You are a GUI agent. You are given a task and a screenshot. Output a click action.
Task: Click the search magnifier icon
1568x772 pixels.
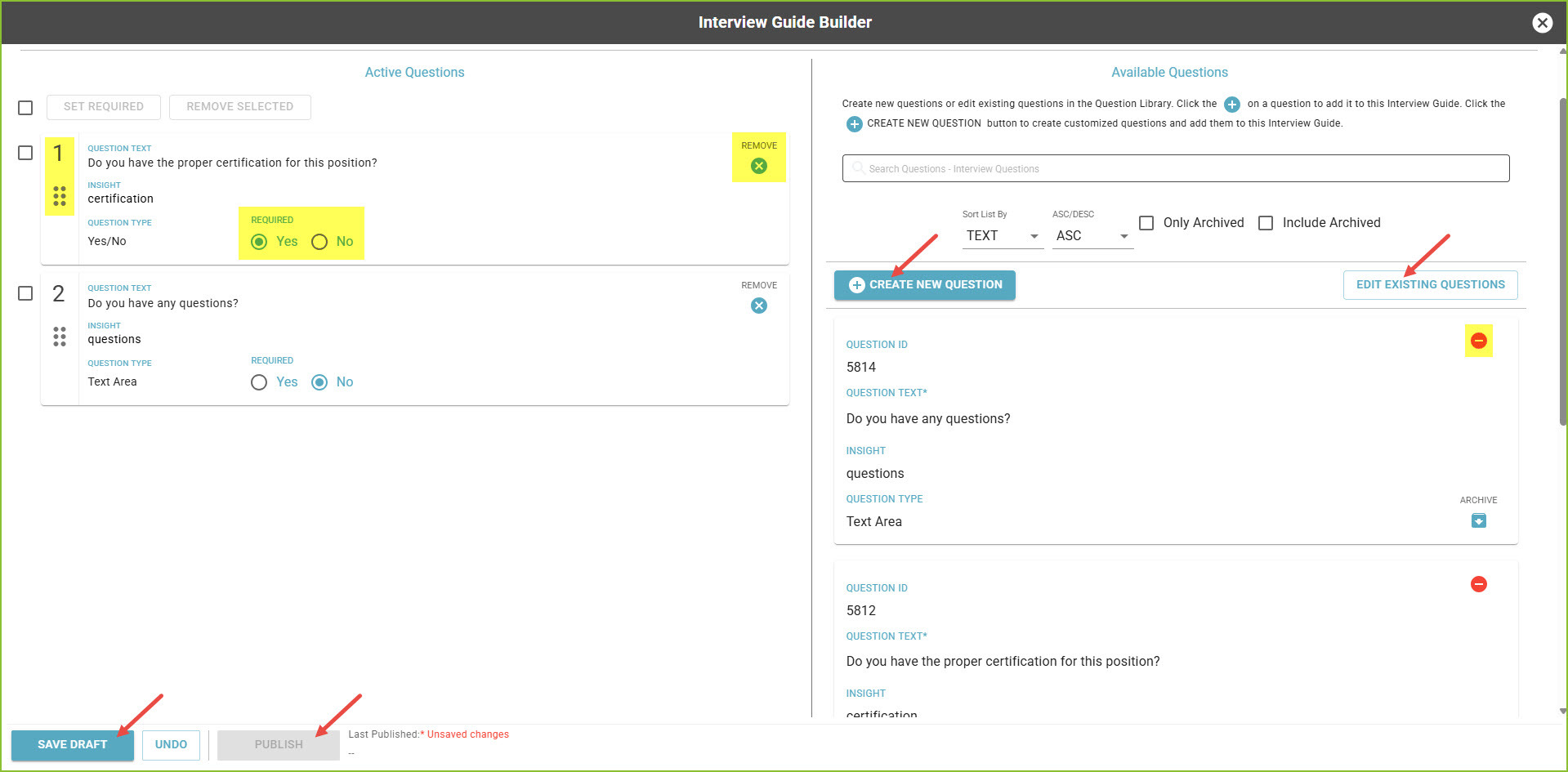coord(858,168)
